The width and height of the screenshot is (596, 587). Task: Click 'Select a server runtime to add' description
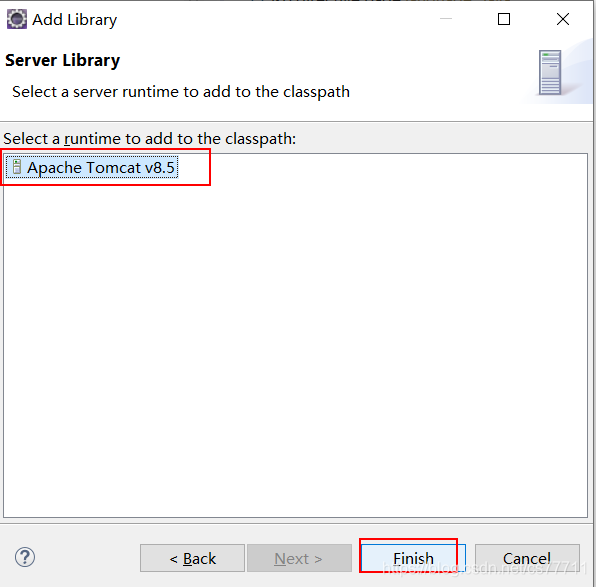181,92
